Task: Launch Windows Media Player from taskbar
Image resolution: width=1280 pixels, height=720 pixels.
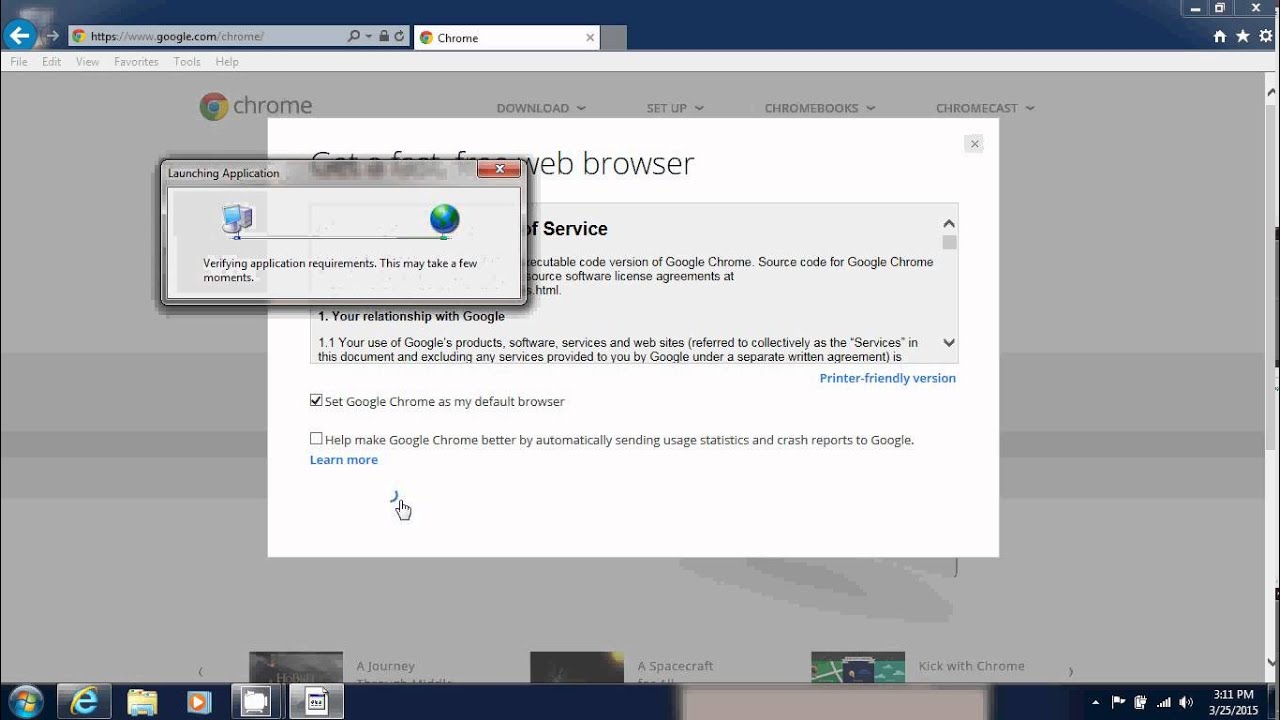Action: [x=199, y=702]
